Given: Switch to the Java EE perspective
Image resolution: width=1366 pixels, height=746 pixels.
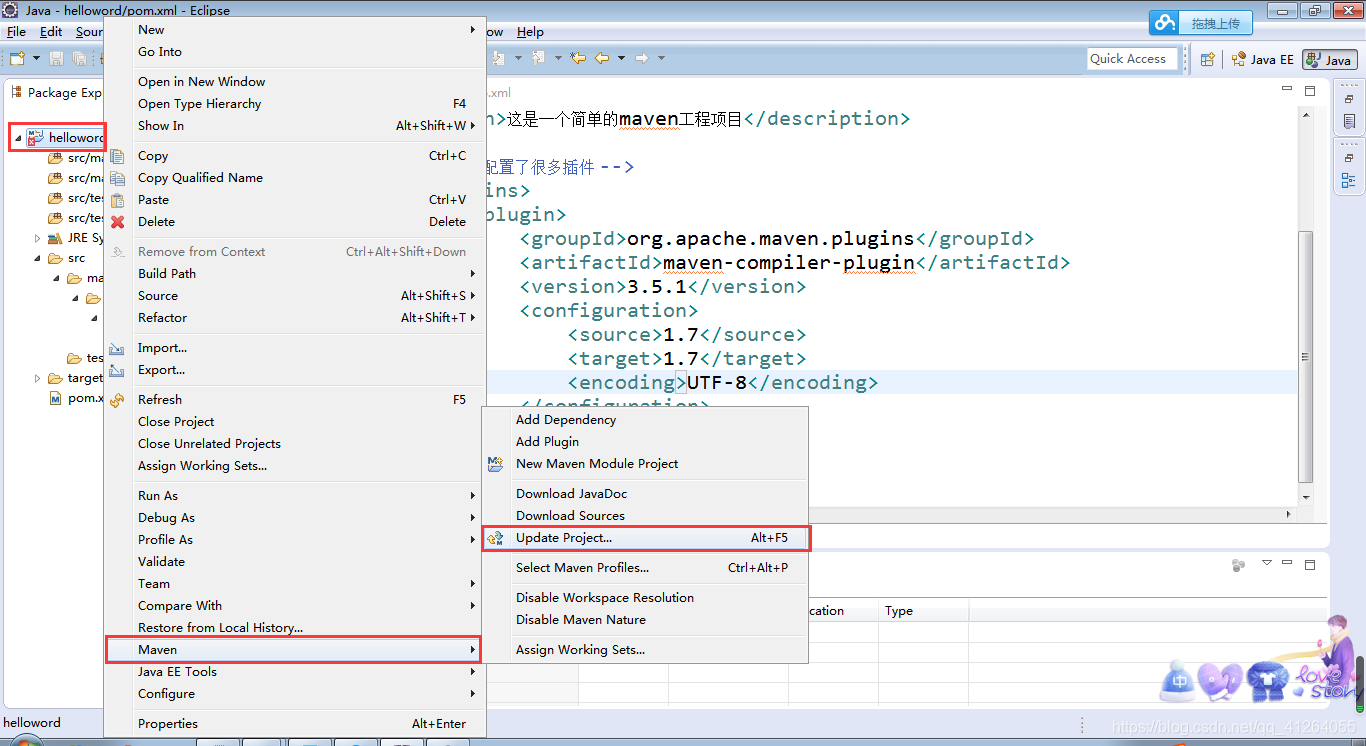Looking at the screenshot, I should point(1262,60).
